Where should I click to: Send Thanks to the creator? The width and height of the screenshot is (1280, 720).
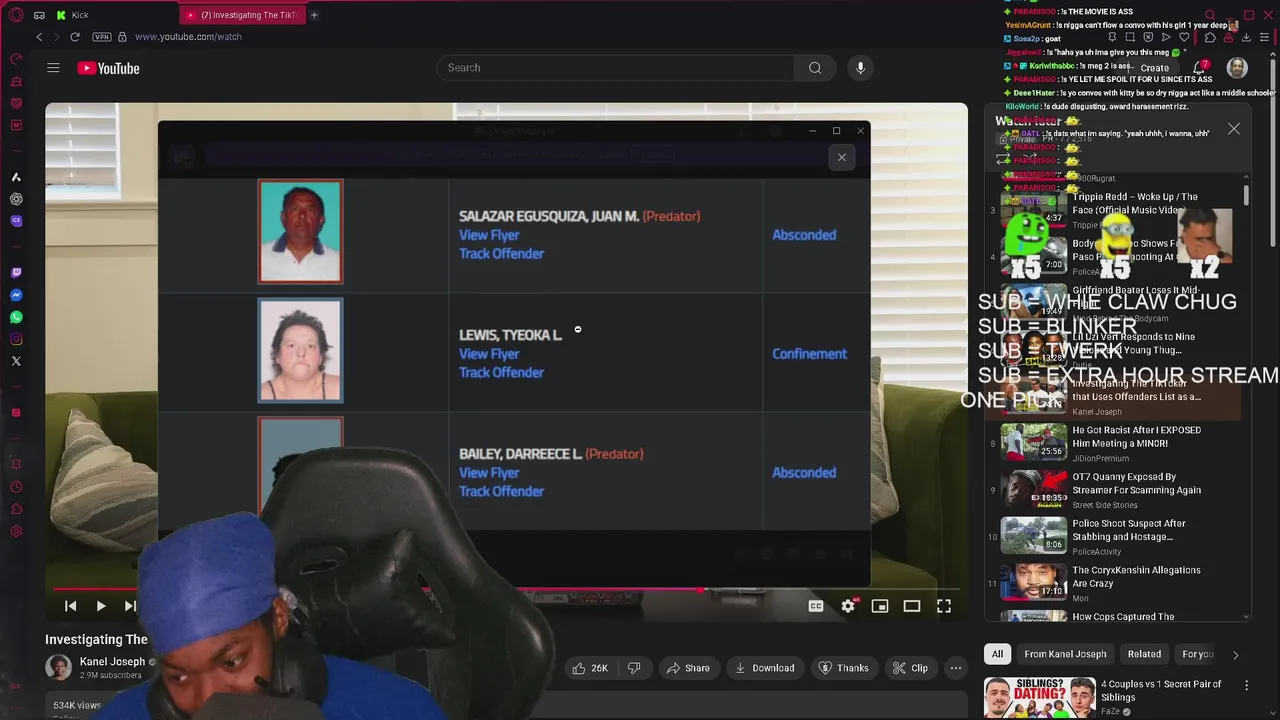click(844, 668)
